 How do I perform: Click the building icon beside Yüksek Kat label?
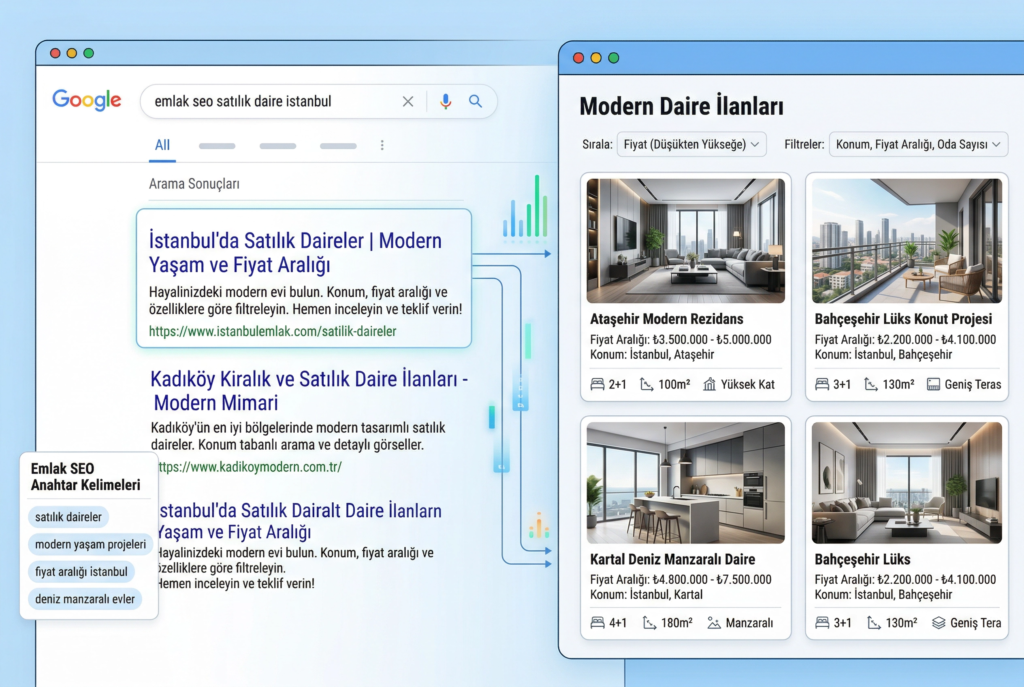pos(710,383)
